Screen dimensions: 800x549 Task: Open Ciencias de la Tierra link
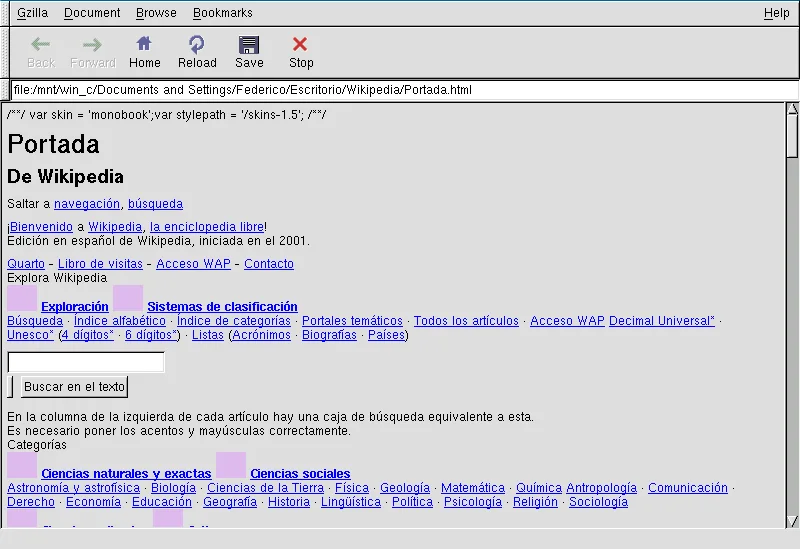(x=265, y=488)
